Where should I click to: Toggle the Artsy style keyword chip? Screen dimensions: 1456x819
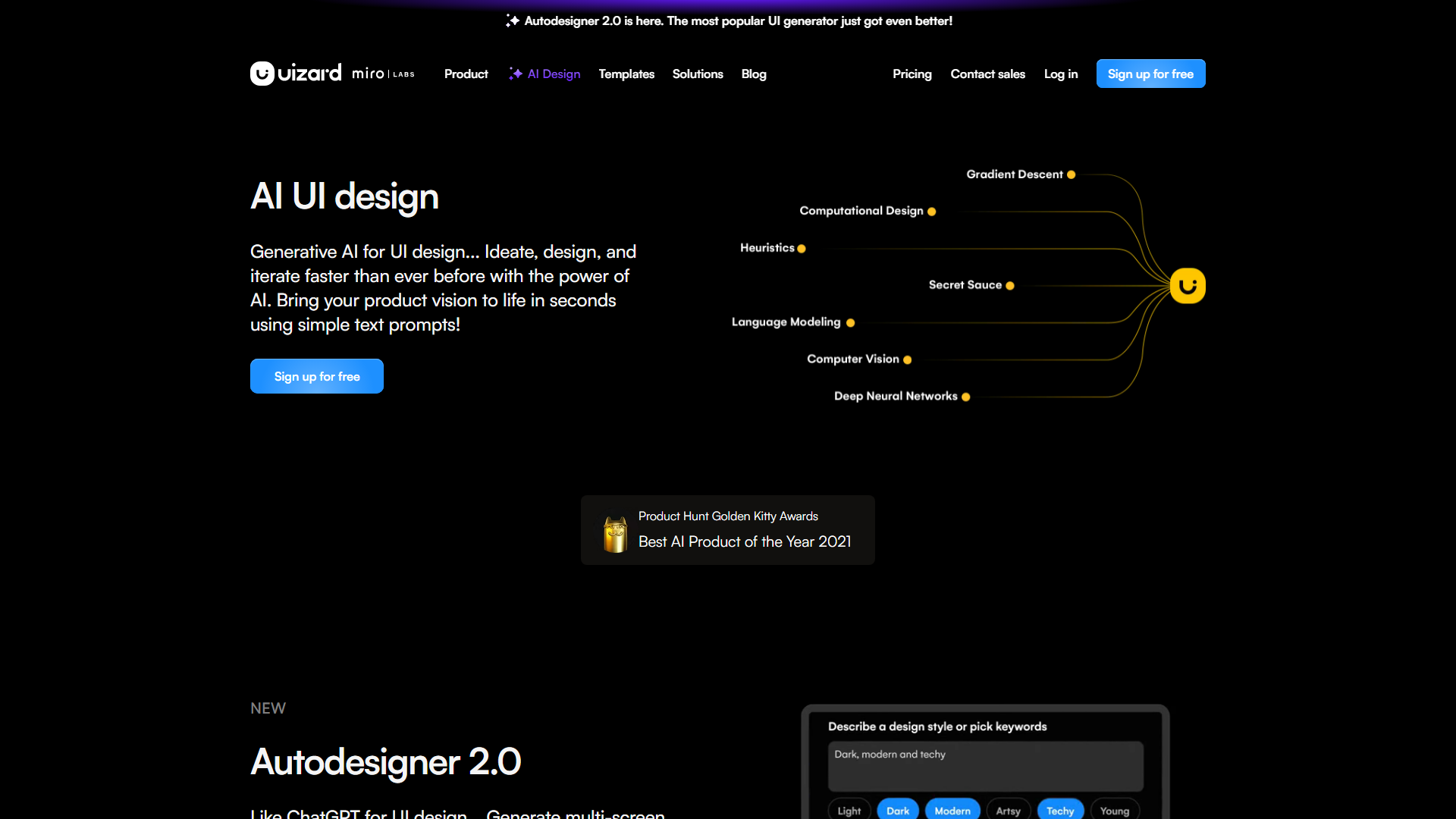pyautogui.click(x=1009, y=811)
